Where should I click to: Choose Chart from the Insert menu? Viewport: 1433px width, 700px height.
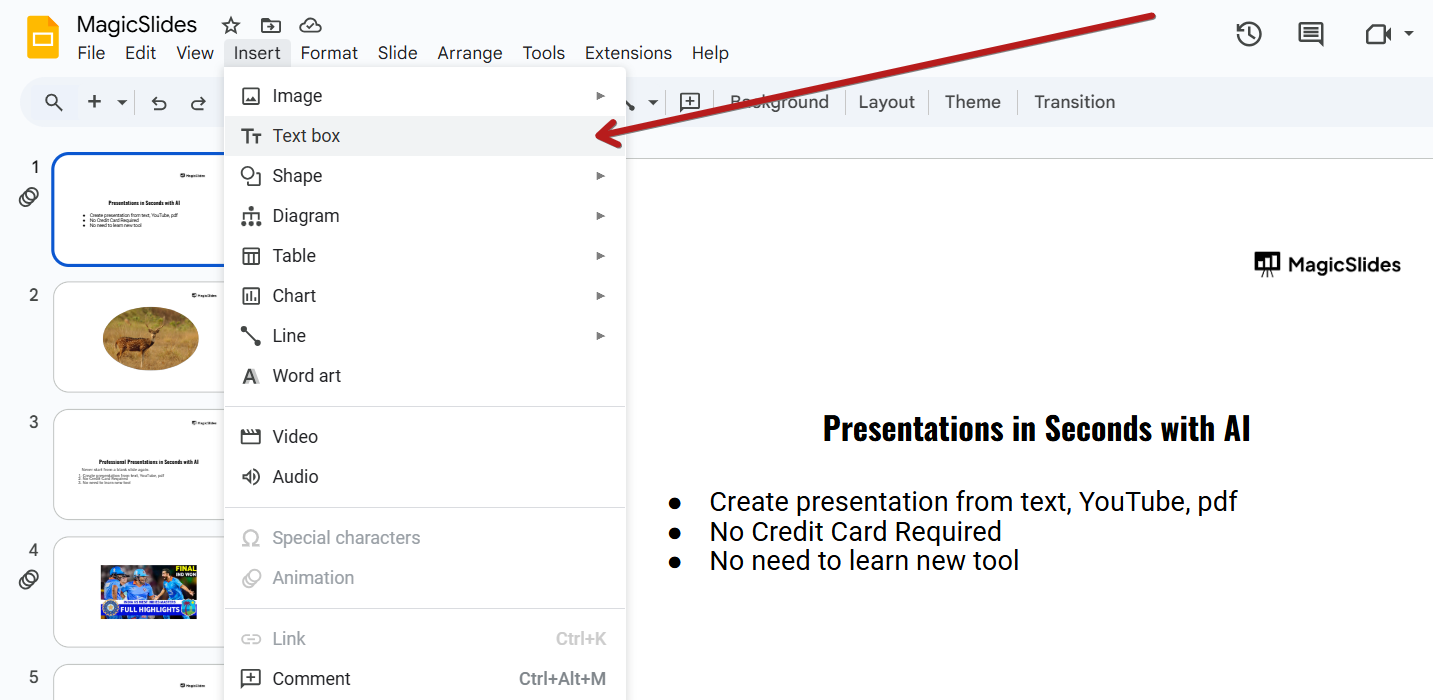(425, 296)
